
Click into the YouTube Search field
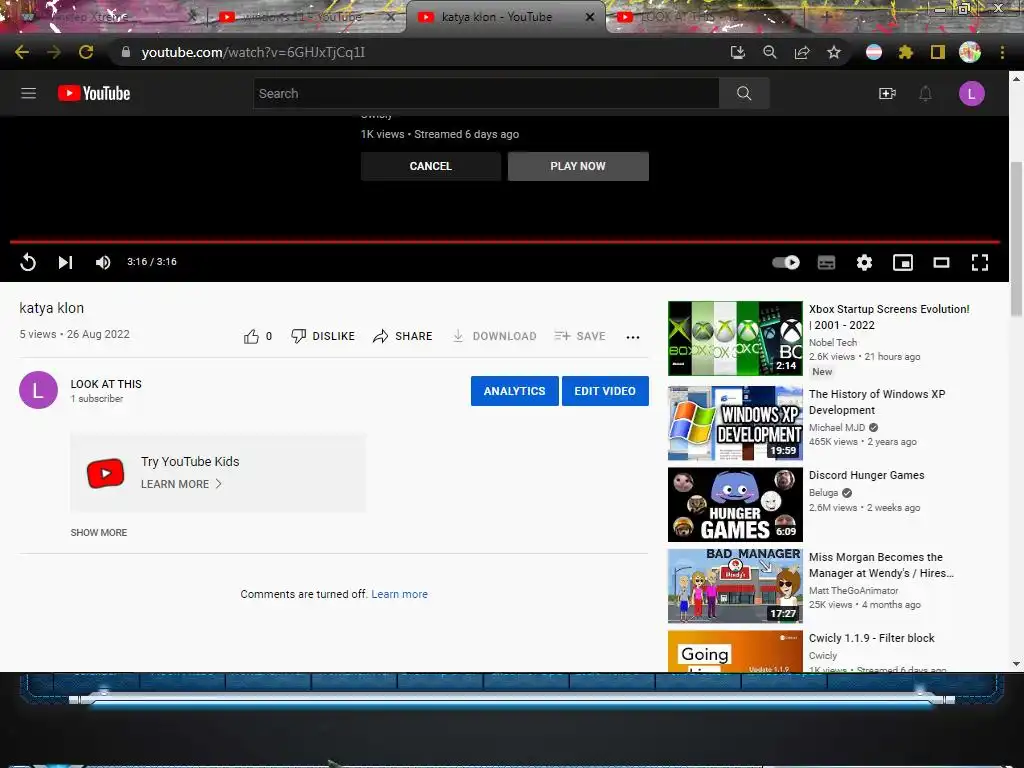click(x=486, y=93)
